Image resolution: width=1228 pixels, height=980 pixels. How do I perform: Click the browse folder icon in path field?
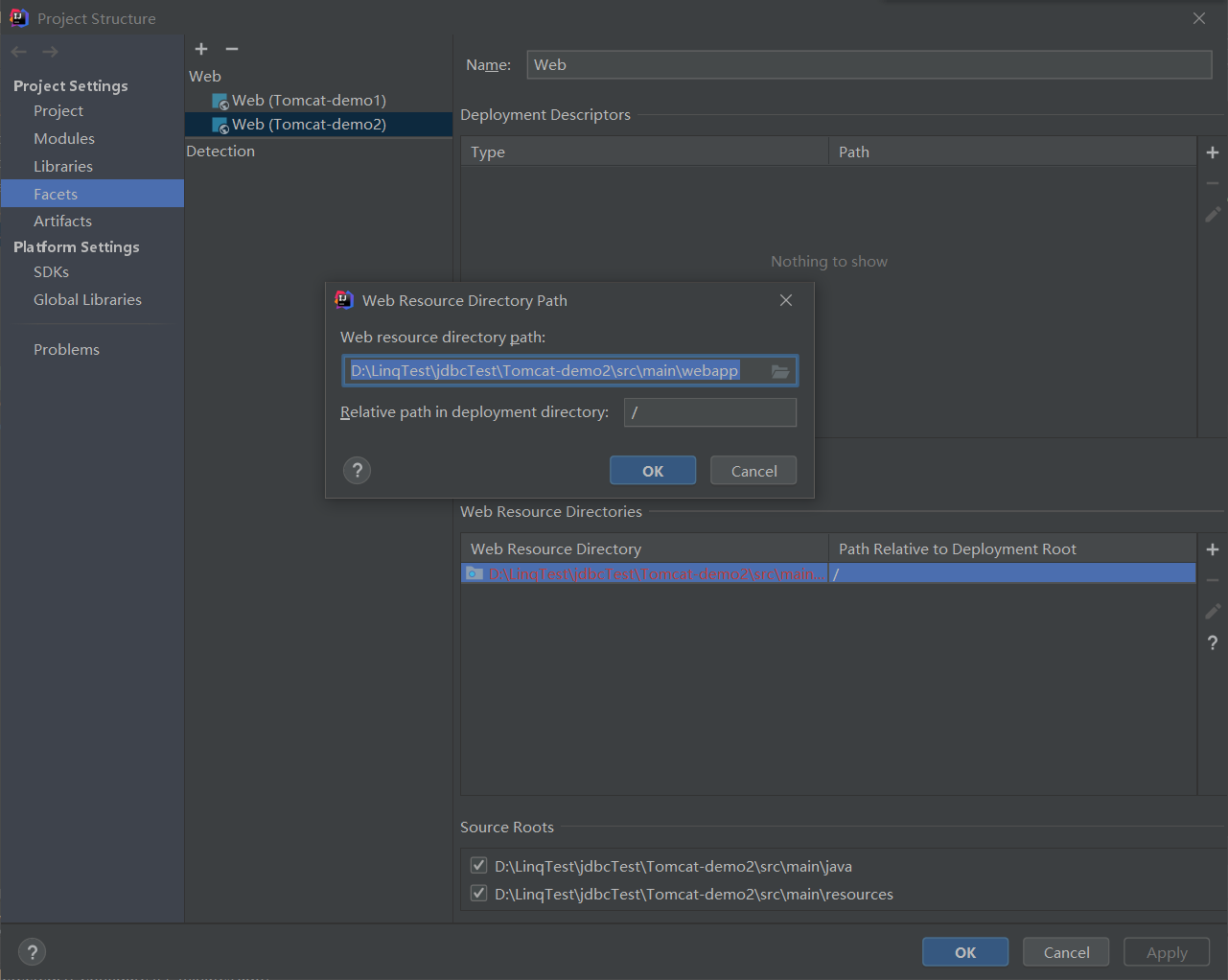[780, 371]
